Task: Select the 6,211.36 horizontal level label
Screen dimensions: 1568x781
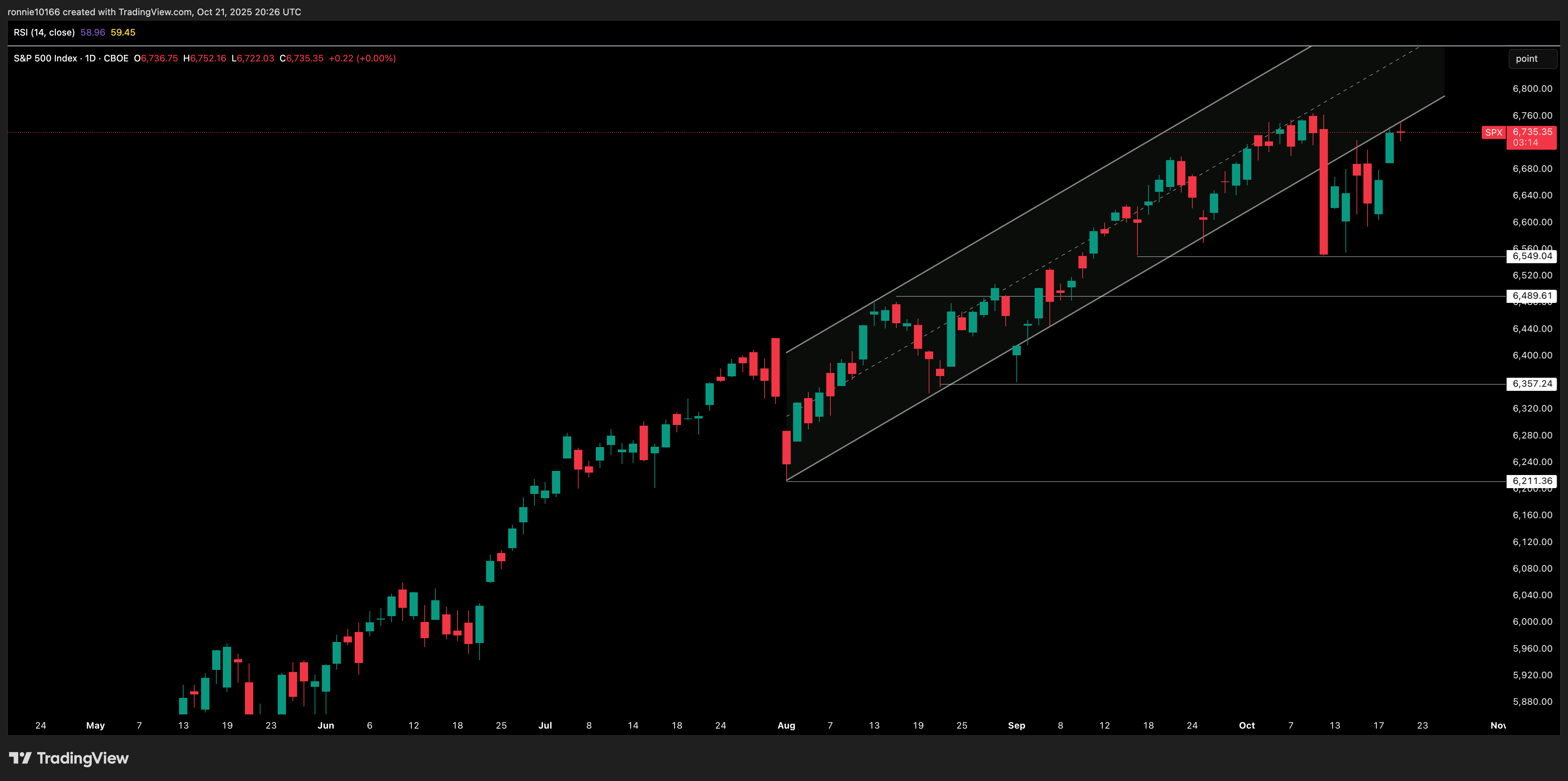Action: click(1531, 482)
